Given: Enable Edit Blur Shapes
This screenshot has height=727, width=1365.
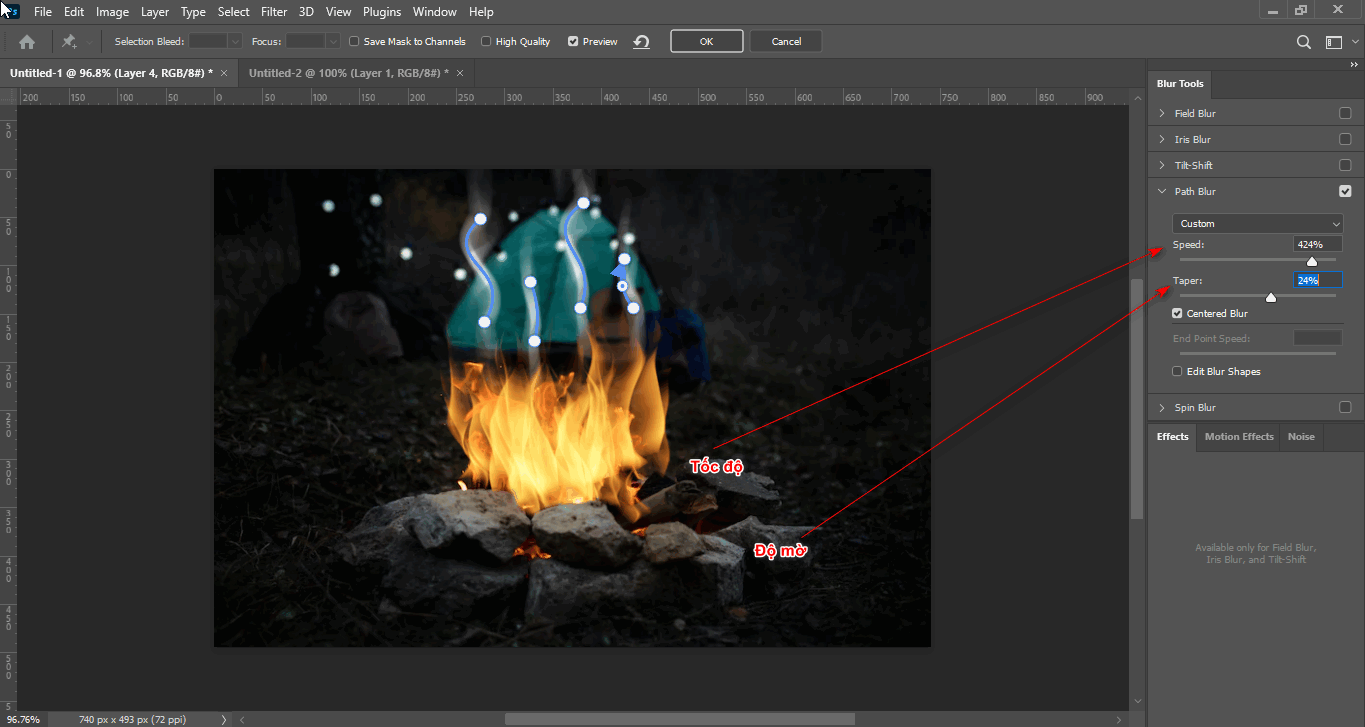Looking at the screenshot, I should tap(1177, 371).
